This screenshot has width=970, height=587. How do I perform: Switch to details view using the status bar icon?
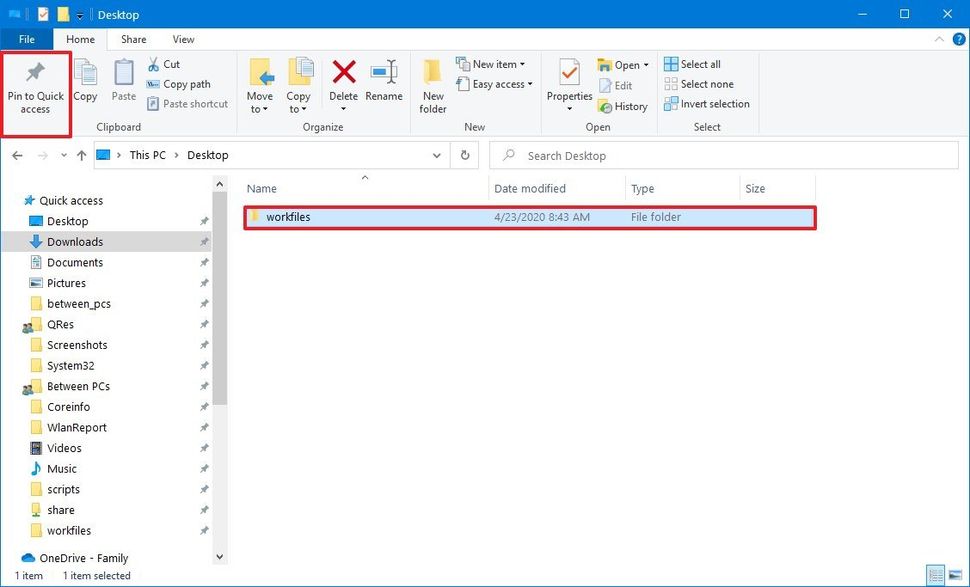pyautogui.click(x=935, y=575)
